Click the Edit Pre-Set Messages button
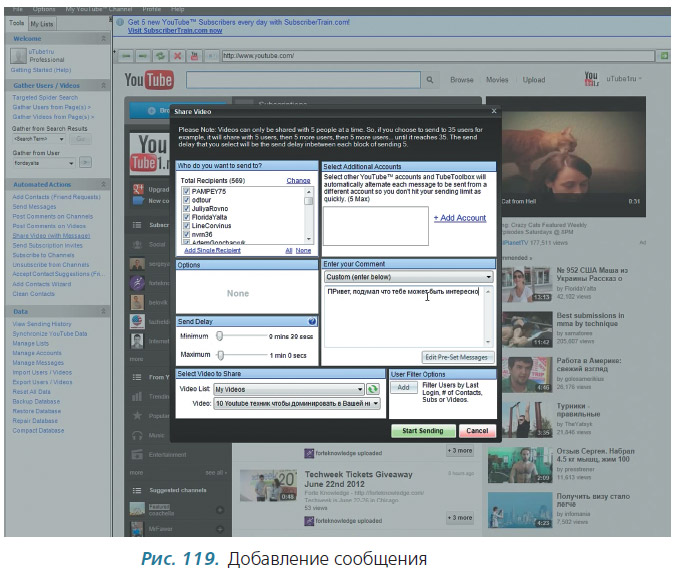676x572 pixels. [x=457, y=357]
